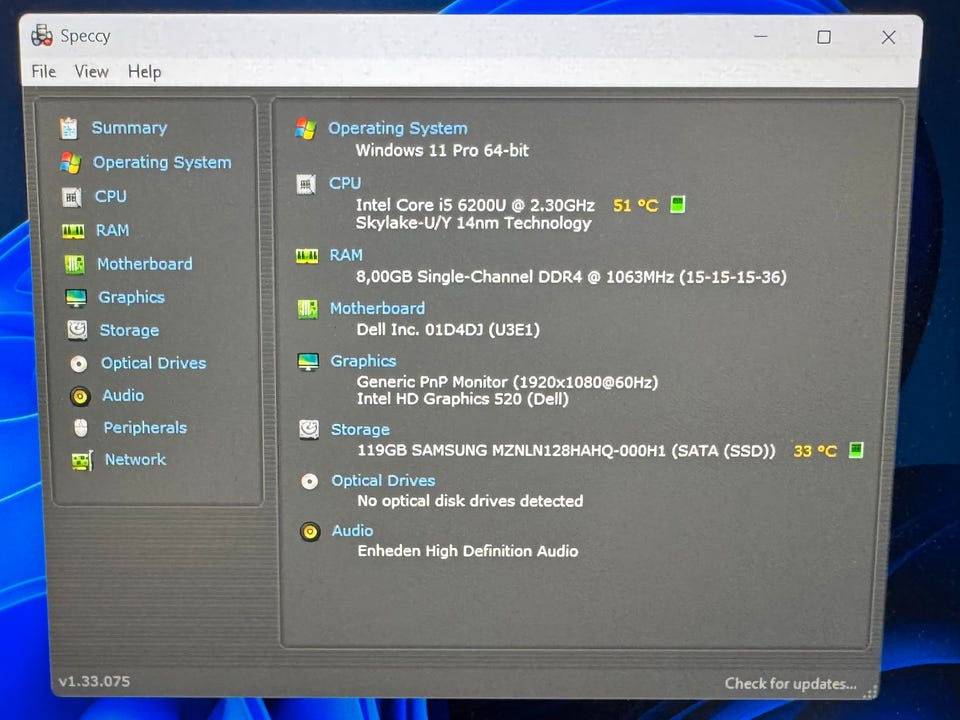Click the Summary clipboard icon in sidebar
This screenshot has width=960, height=720.
pos(69,128)
